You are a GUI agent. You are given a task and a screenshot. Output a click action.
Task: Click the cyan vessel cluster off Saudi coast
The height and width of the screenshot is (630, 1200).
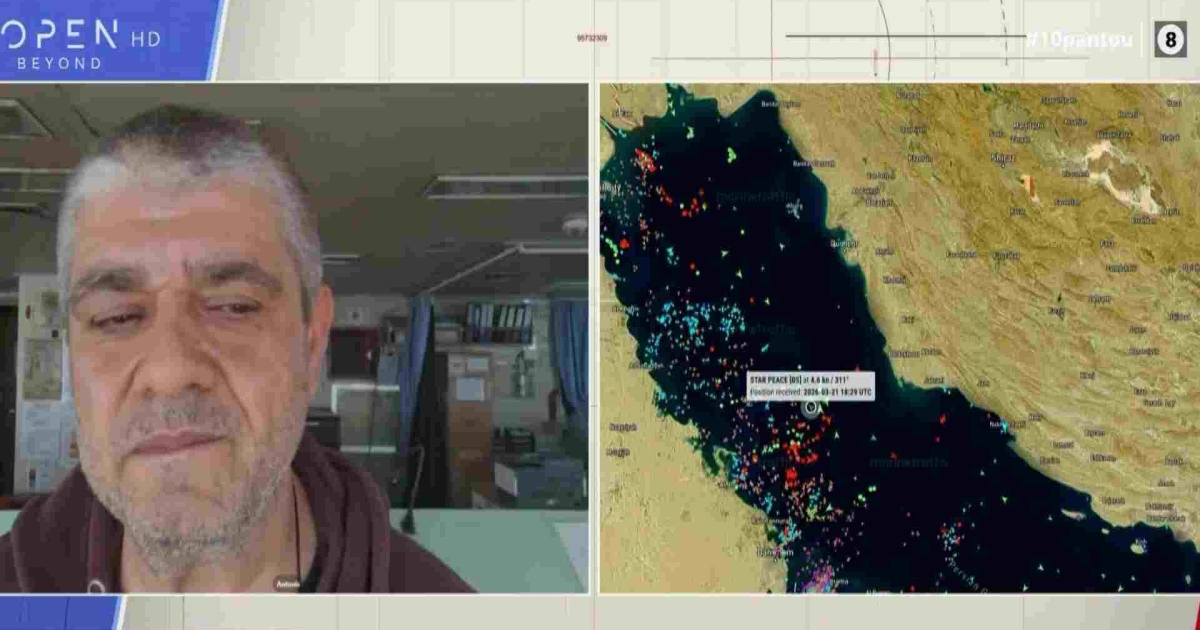690,328
